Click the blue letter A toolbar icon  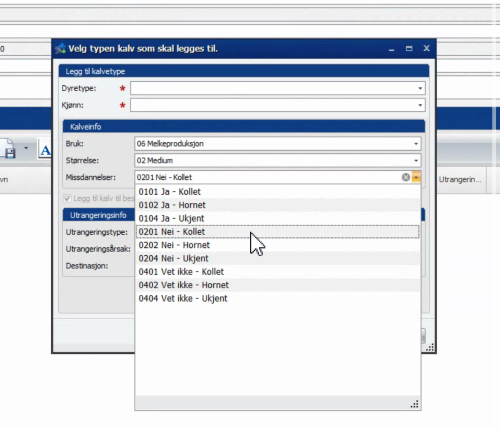click(45, 149)
